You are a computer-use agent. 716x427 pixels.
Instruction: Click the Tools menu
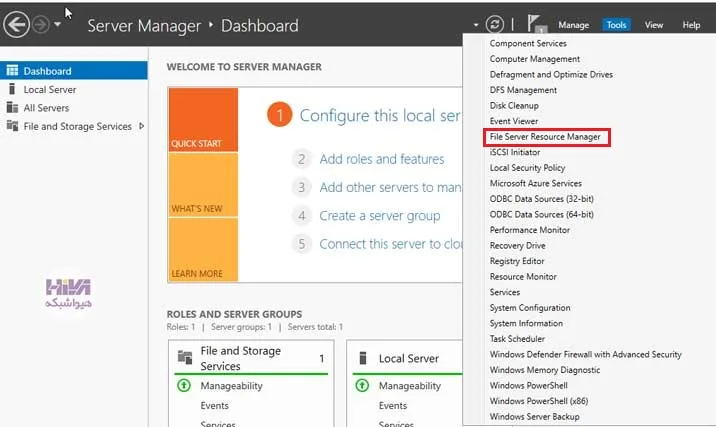coord(616,25)
